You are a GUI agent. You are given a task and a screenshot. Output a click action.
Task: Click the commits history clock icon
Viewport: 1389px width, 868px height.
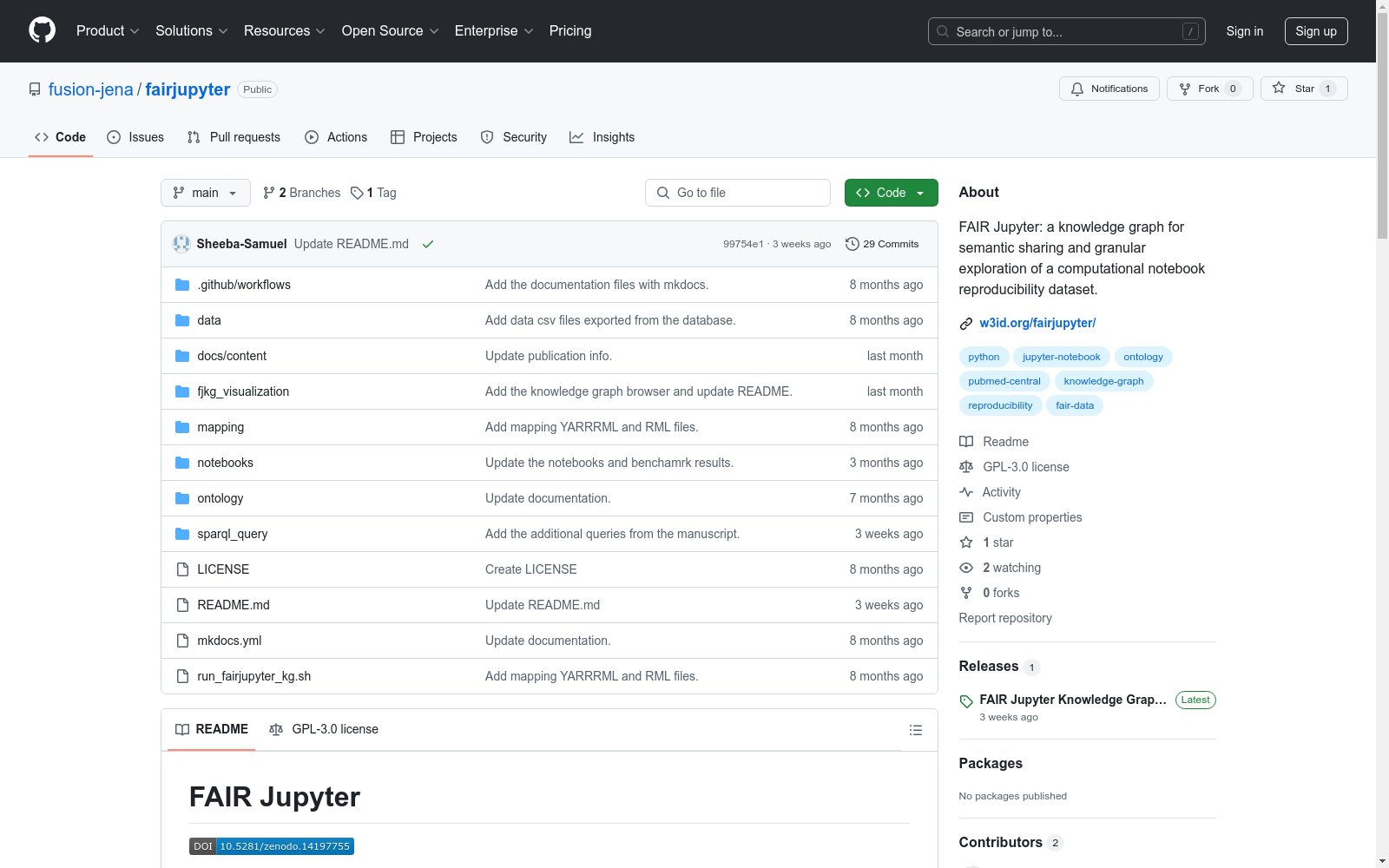click(852, 244)
